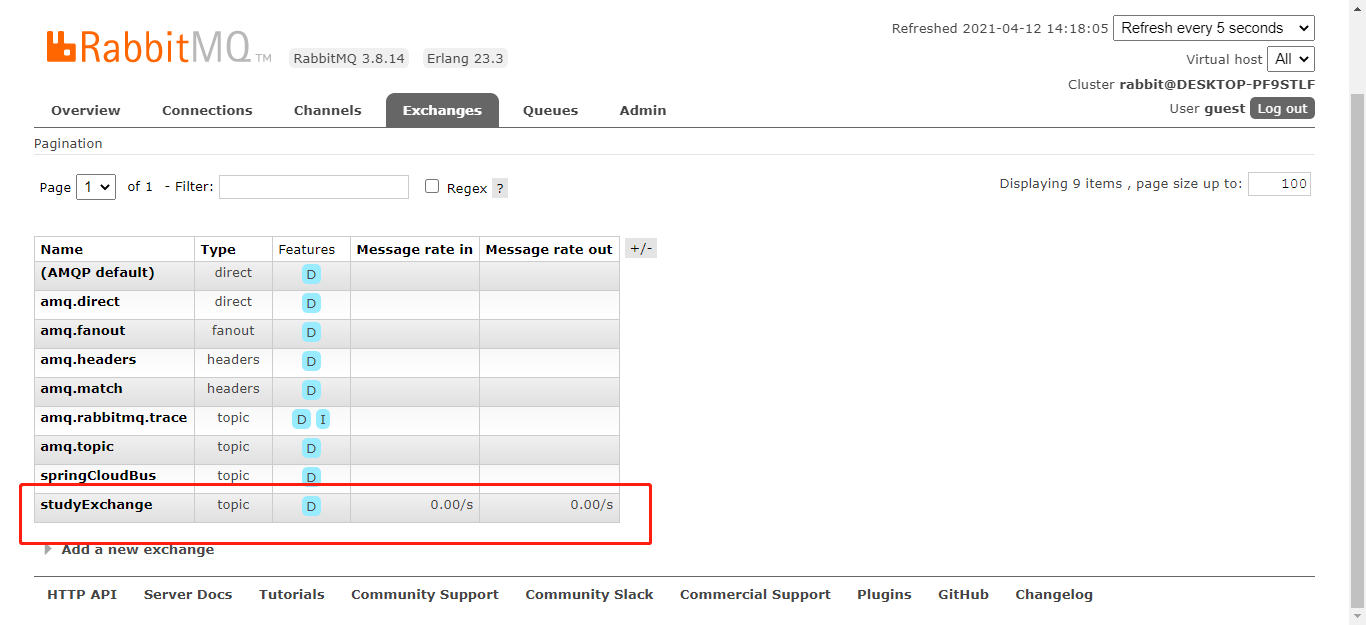The width and height of the screenshot is (1366, 625).
Task: Open the amq.headers exchange
Action: 88,359
